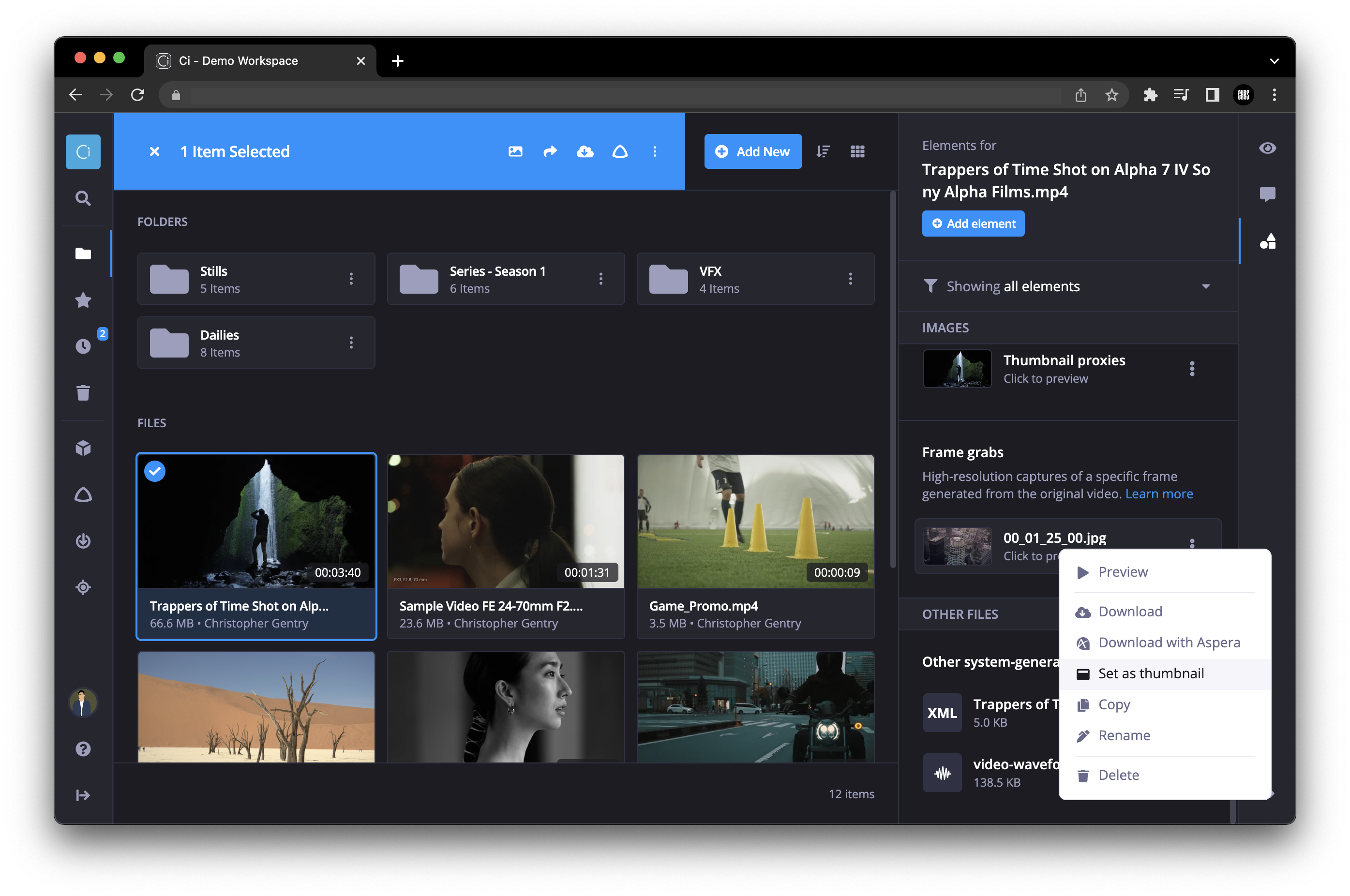Preview the Thumbnail proxies image

point(957,369)
